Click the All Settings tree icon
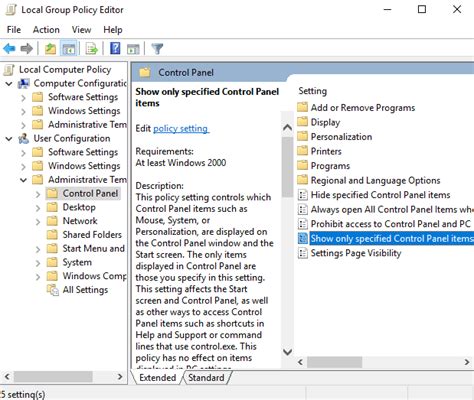This screenshot has width=474, height=400. [x=53, y=290]
